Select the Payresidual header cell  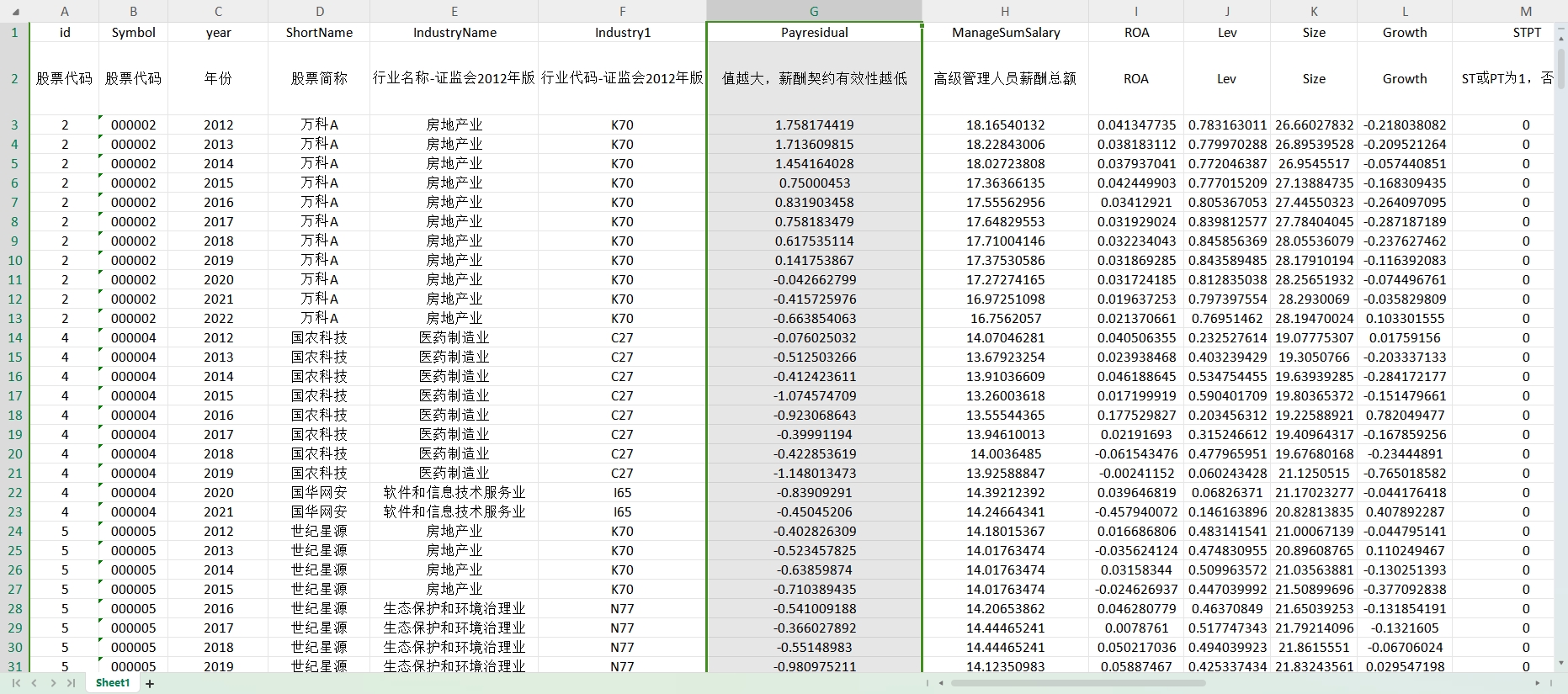tap(814, 33)
